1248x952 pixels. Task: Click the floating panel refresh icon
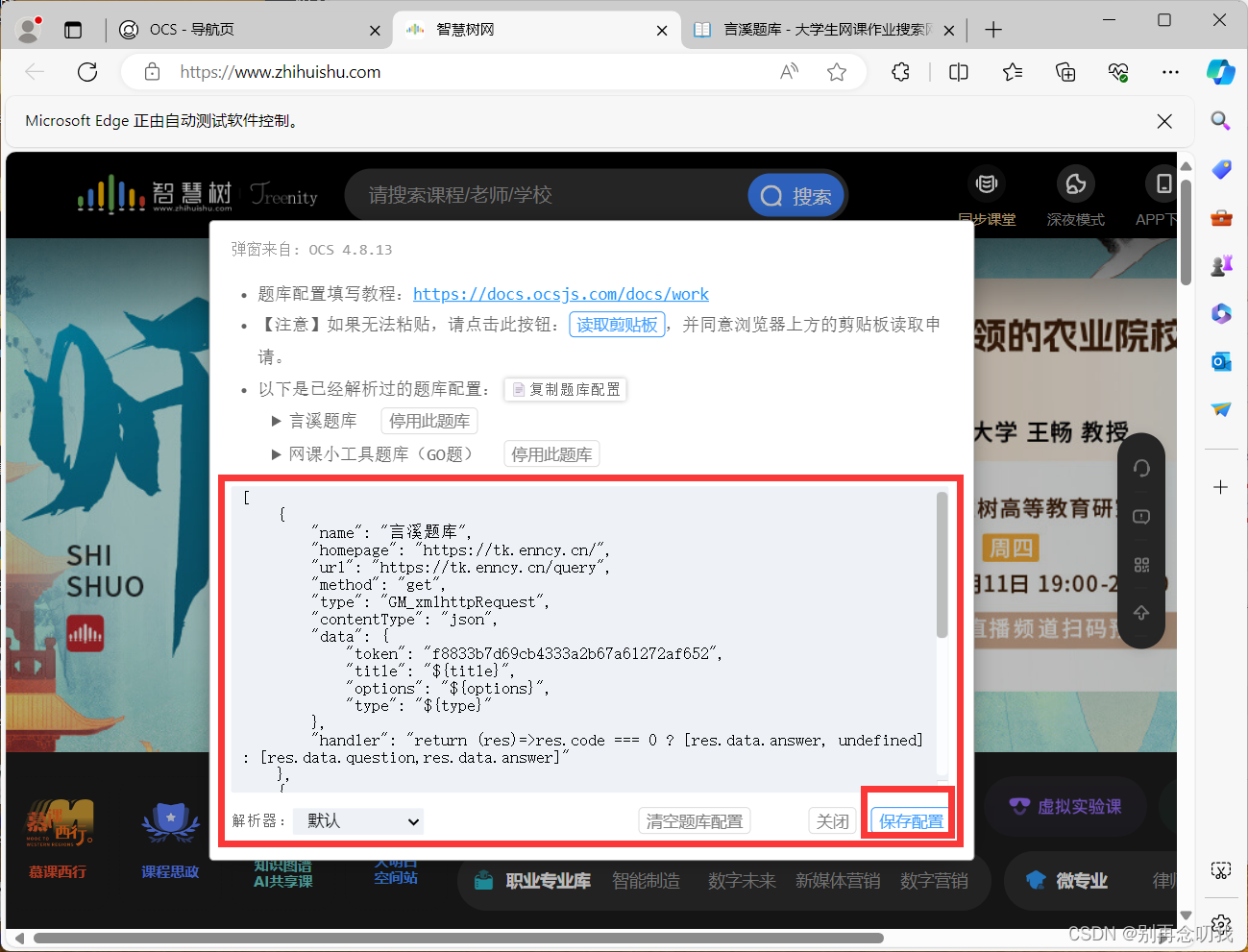click(1141, 468)
